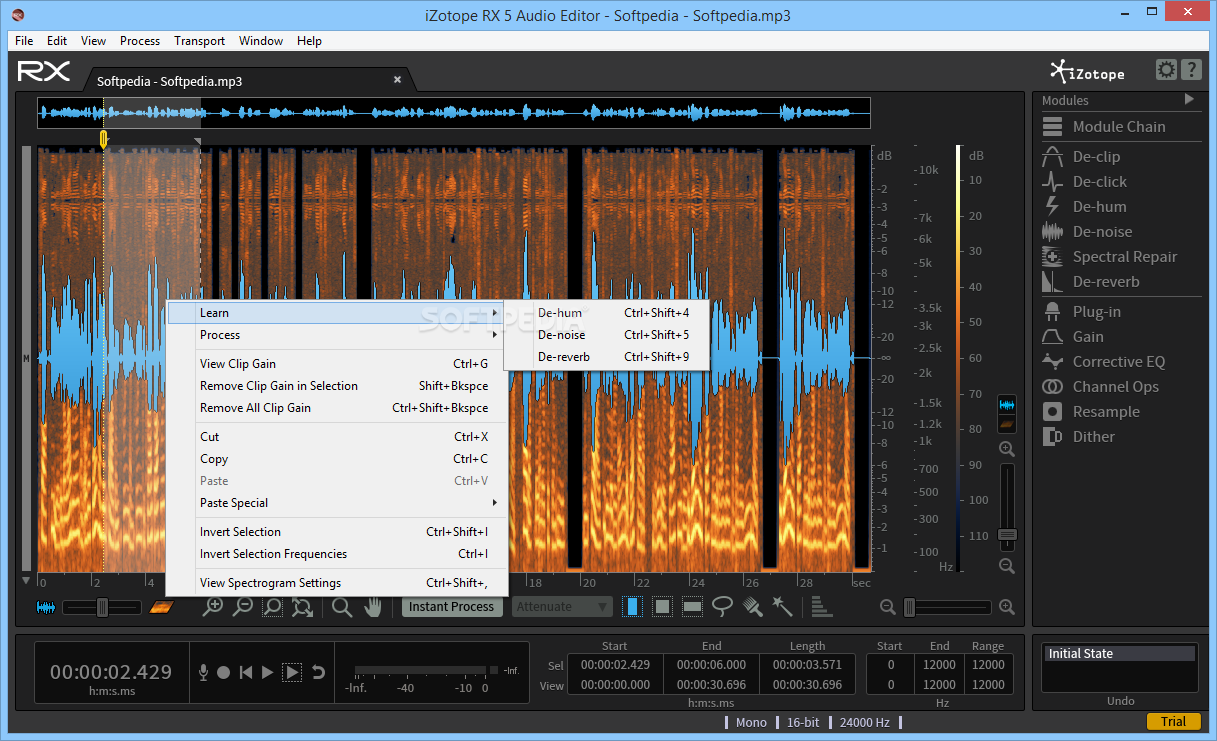The width and height of the screenshot is (1217, 741).
Task: Open the De-click module
Action: point(1084,182)
